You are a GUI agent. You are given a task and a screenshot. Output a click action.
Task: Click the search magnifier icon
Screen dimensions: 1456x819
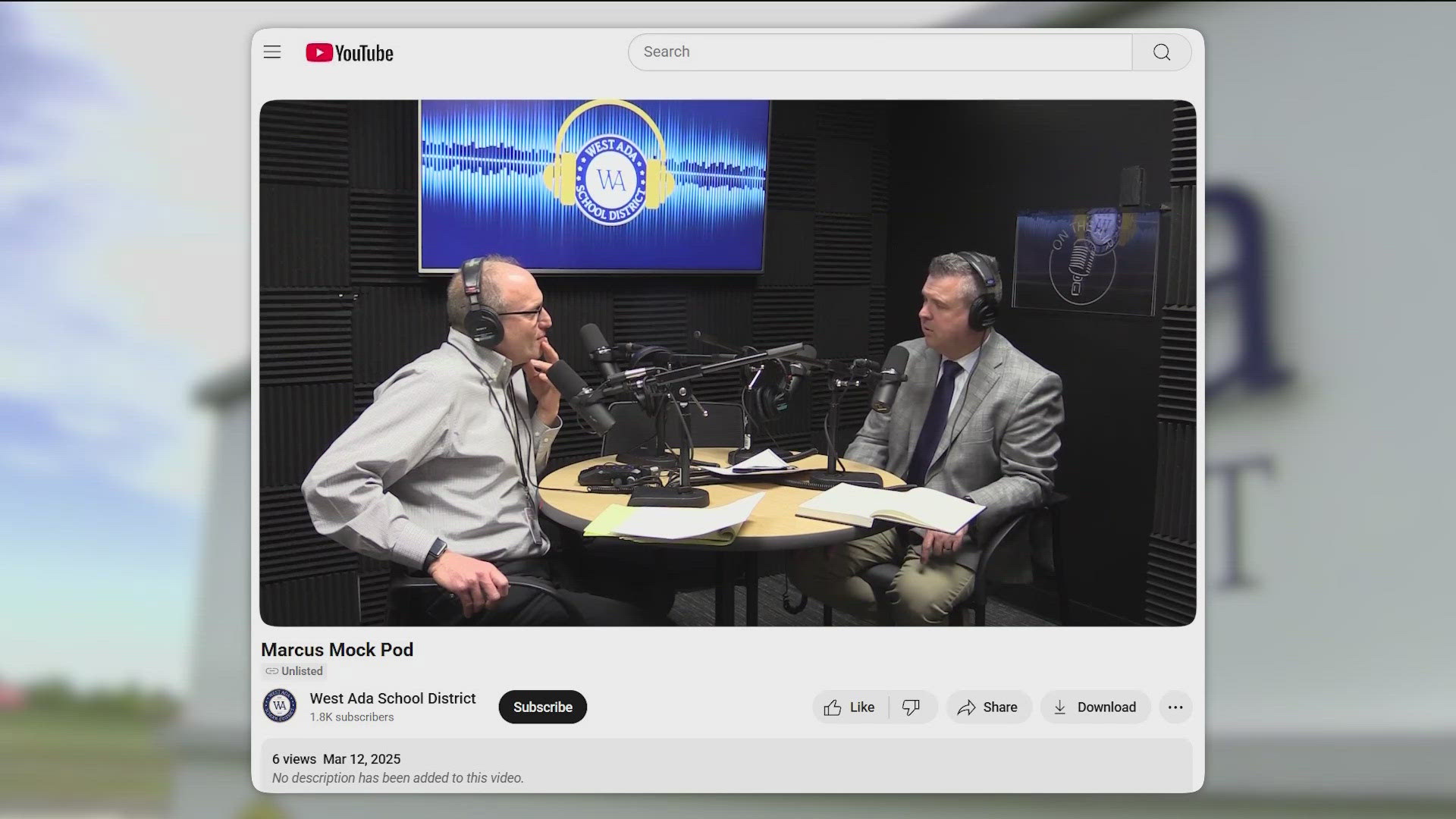[x=1160, y=52]
